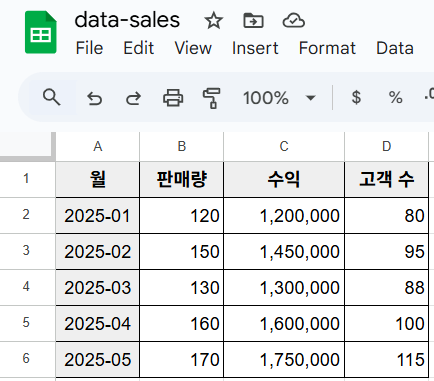The image size is (434, 381).
Task: Open the Format menu
Action: pos(327,48)
